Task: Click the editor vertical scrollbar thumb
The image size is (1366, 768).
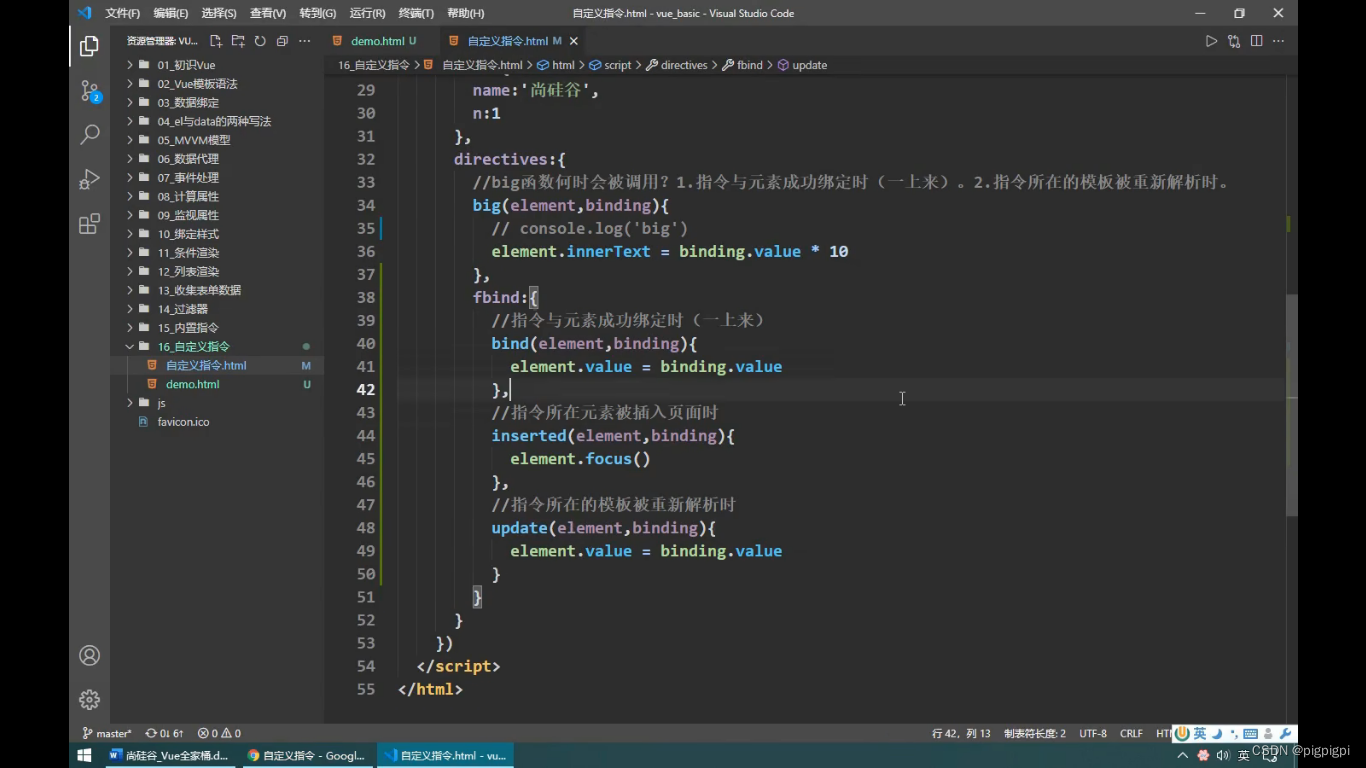Action: pyautogui.click(x=1291, y=405)
